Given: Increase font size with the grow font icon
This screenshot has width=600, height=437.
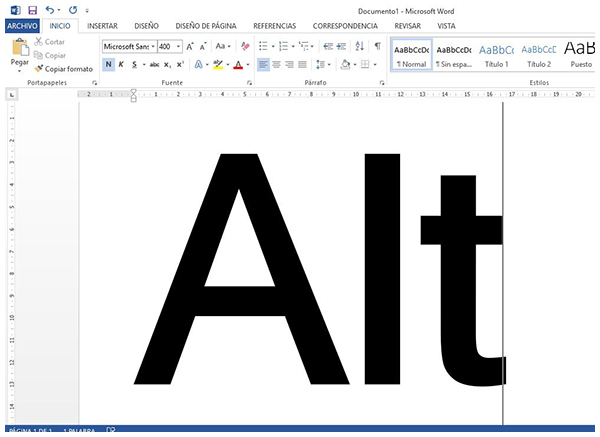Looking at the screenshot, I should (190, 47).
